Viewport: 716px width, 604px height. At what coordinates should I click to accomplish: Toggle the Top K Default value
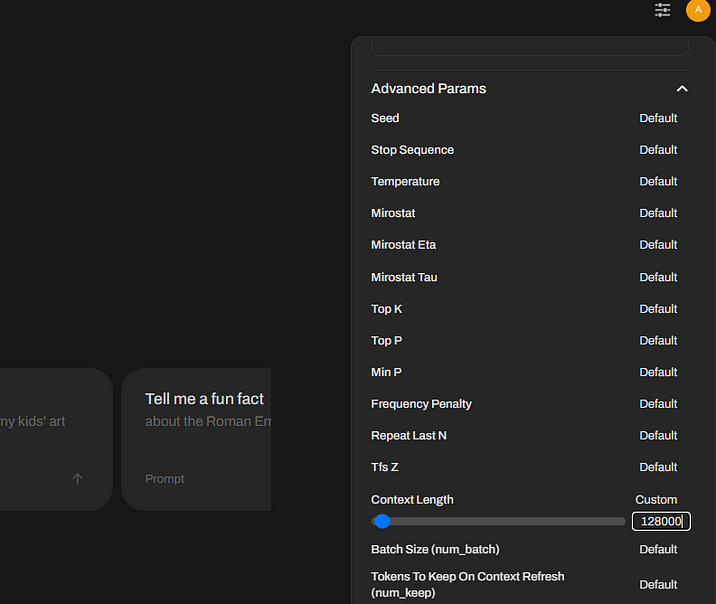(x=658, y=309)
